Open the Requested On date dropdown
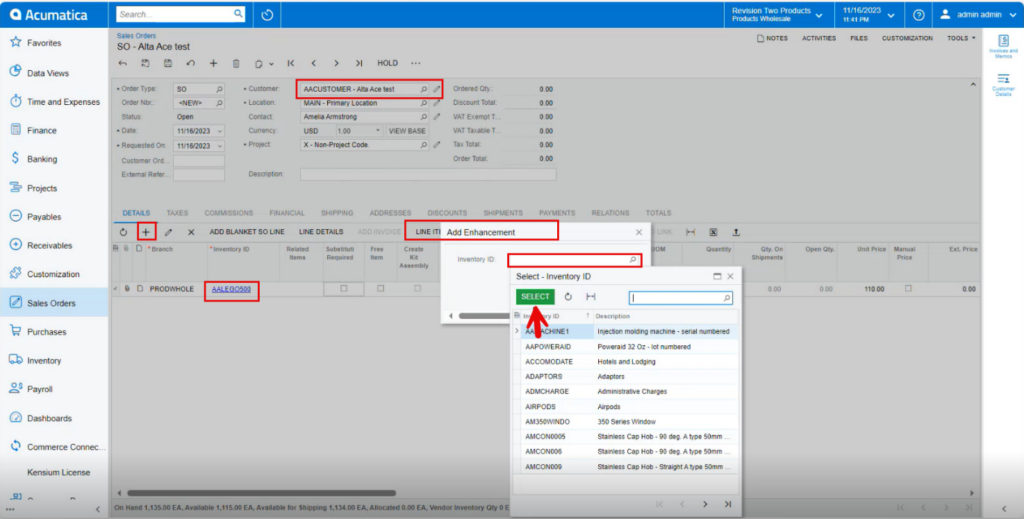Screen dimensions: 1024x519 point(219,146)
